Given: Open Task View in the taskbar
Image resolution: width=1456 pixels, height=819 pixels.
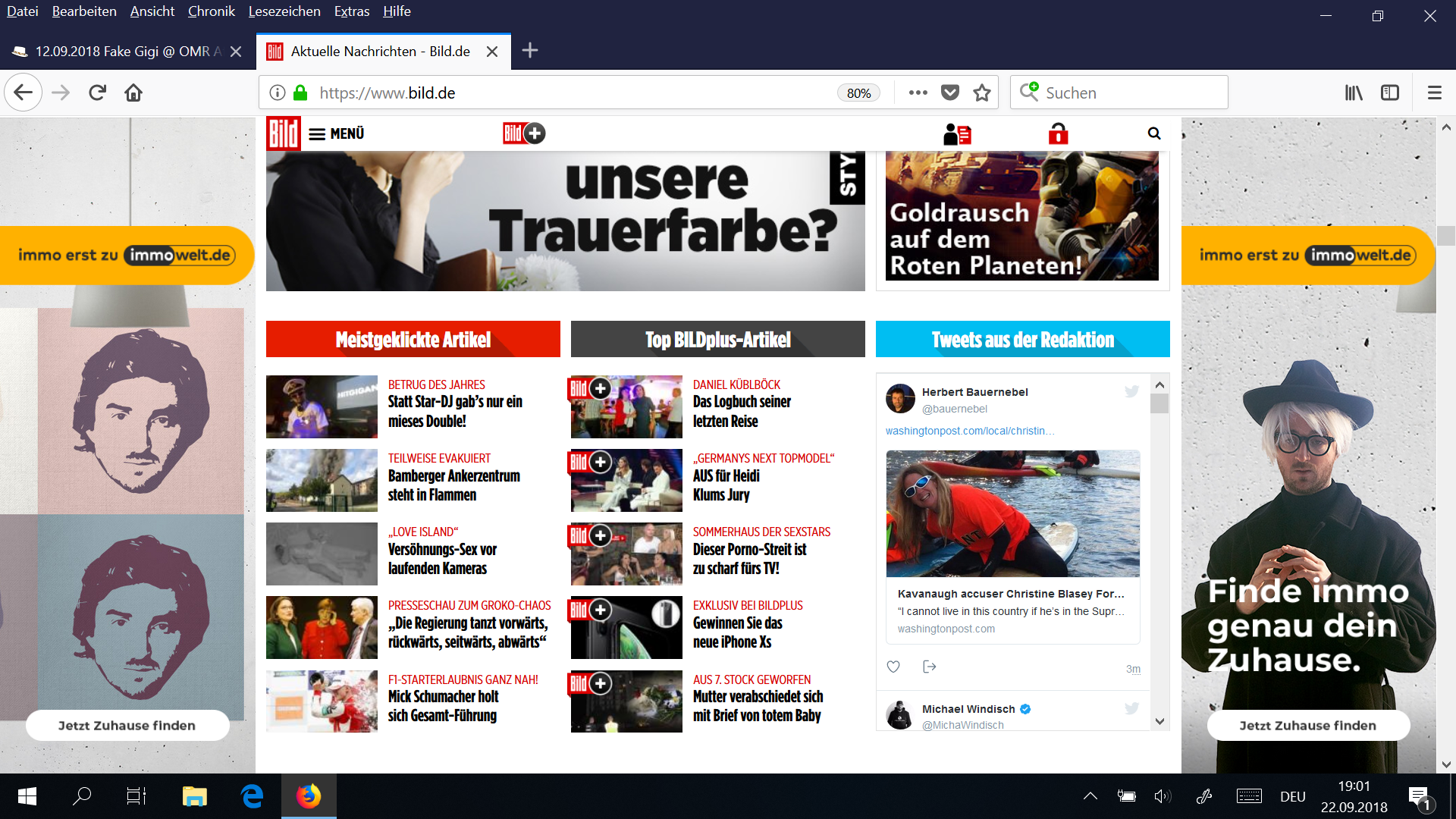Looking at the screenshot, I should point(136,796).
